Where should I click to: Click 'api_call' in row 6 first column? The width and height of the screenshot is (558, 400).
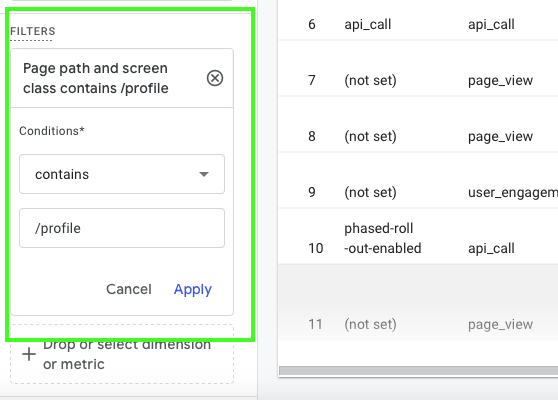click(x=368, y=25)
